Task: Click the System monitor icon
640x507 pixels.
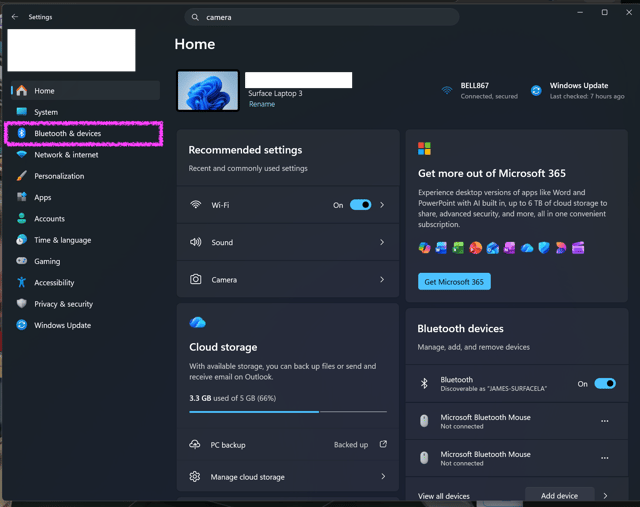Action: pos(22,112)
